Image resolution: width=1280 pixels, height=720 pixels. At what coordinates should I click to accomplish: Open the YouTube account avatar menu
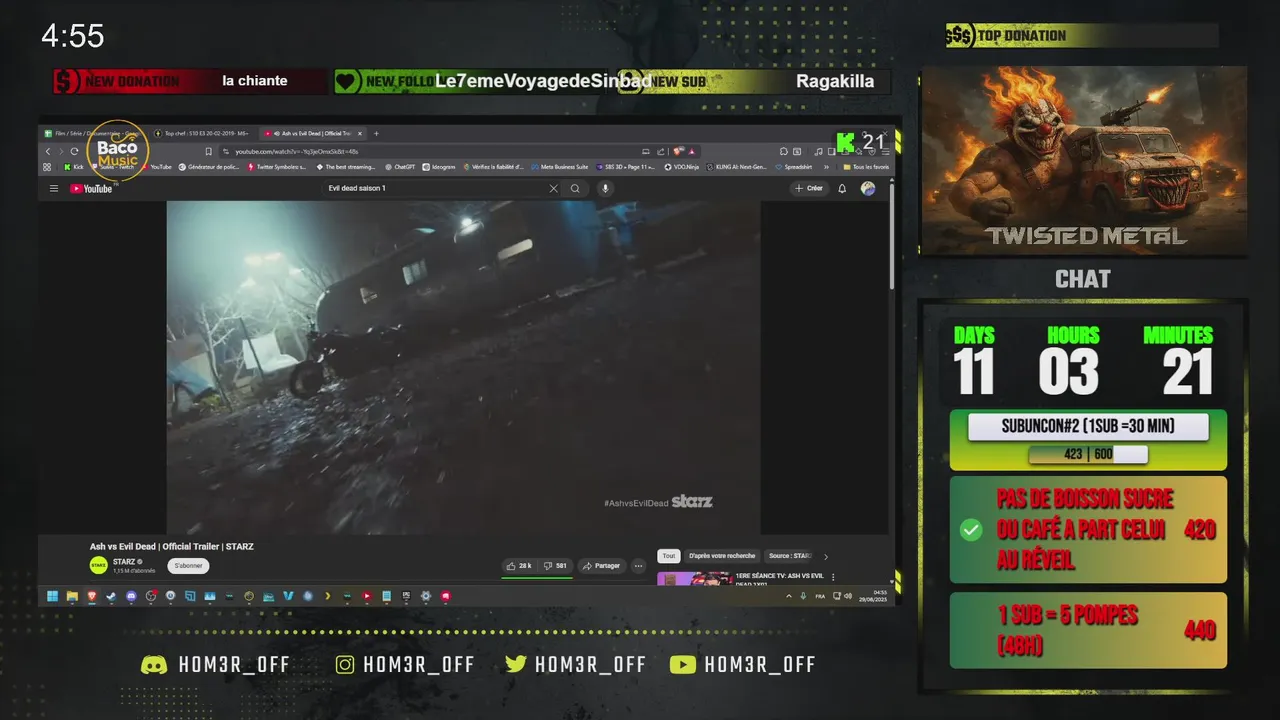pos(868,188)
